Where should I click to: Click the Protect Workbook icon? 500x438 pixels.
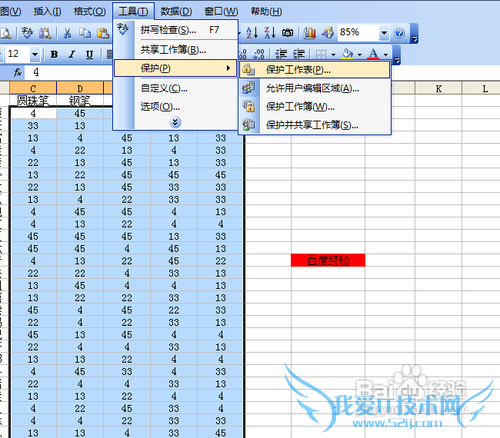coord(249,107)
